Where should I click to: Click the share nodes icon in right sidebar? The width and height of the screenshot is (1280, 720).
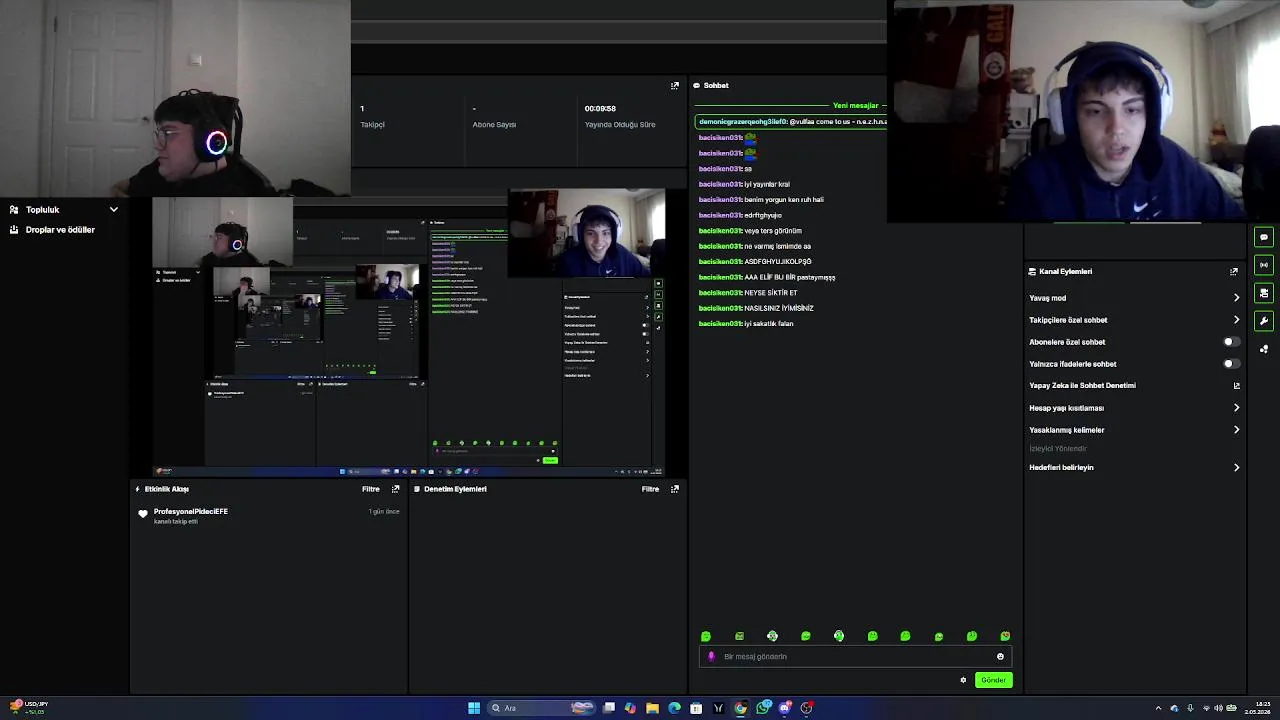(1264, 349)
